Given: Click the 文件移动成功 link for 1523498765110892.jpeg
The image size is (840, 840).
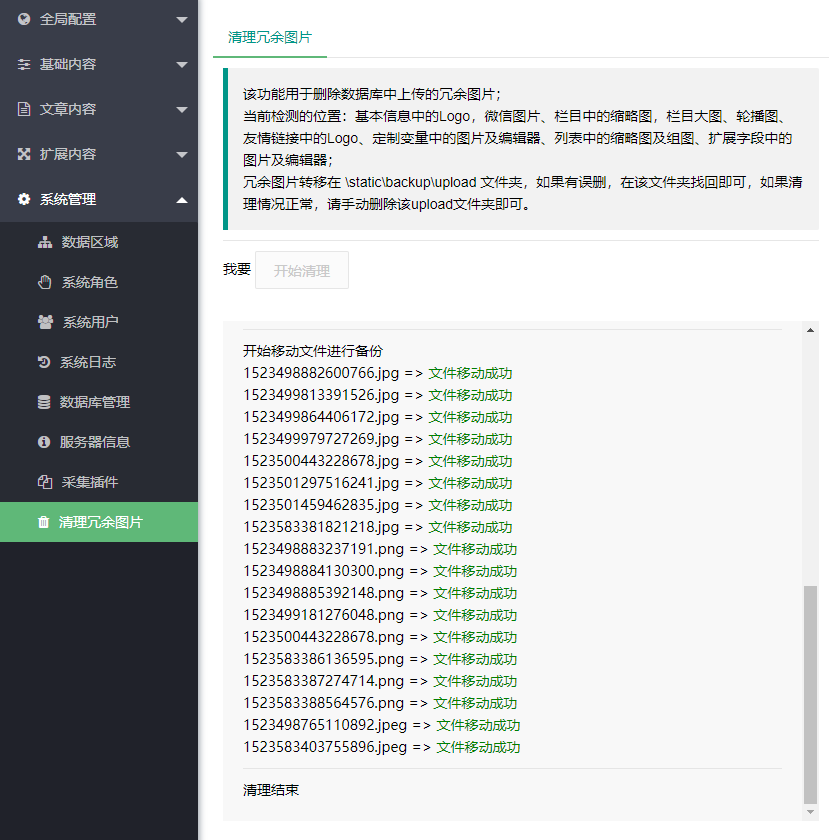Looking at the screenshot, I should tap(476, 724).
